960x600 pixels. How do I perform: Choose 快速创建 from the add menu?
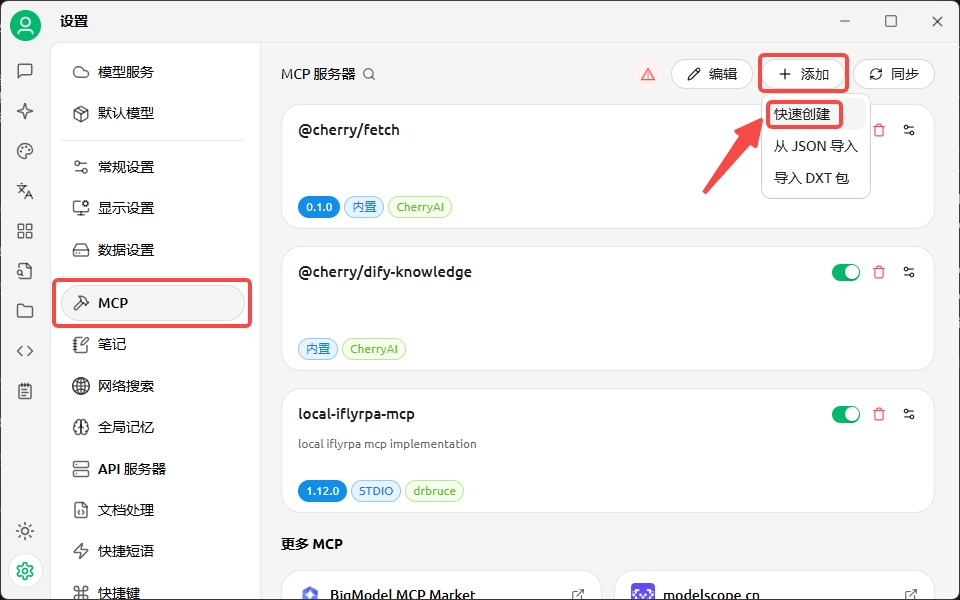click(803, 114)
